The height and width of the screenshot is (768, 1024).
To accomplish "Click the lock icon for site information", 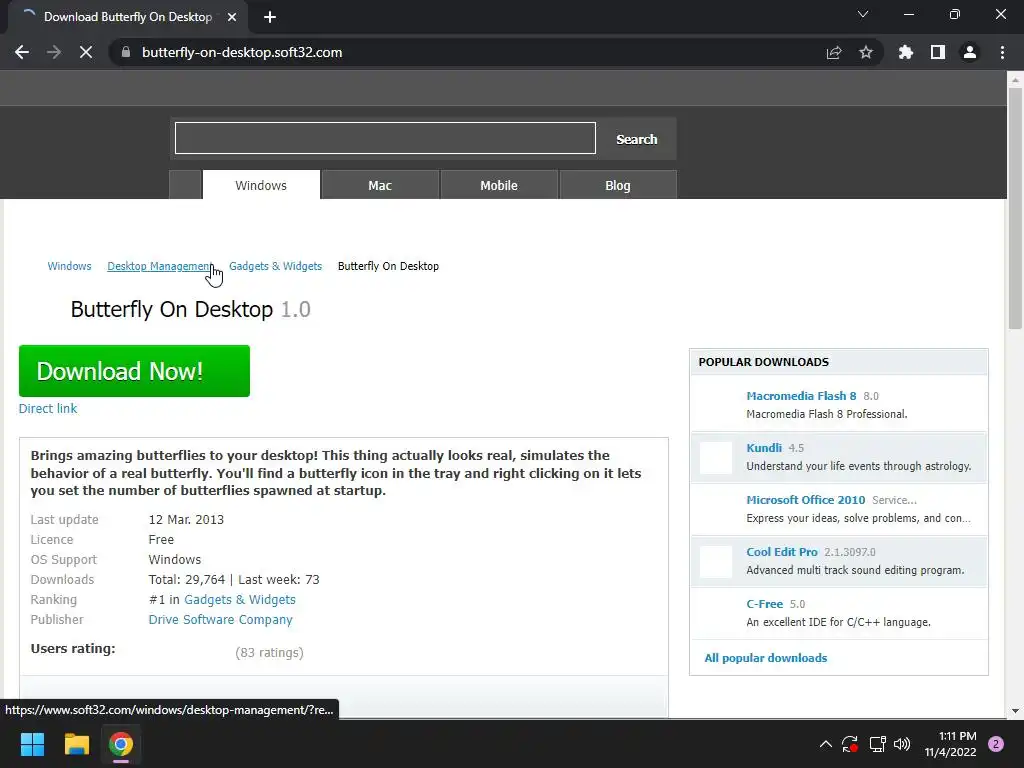I will pyautogui.click(x=126, y=52).
